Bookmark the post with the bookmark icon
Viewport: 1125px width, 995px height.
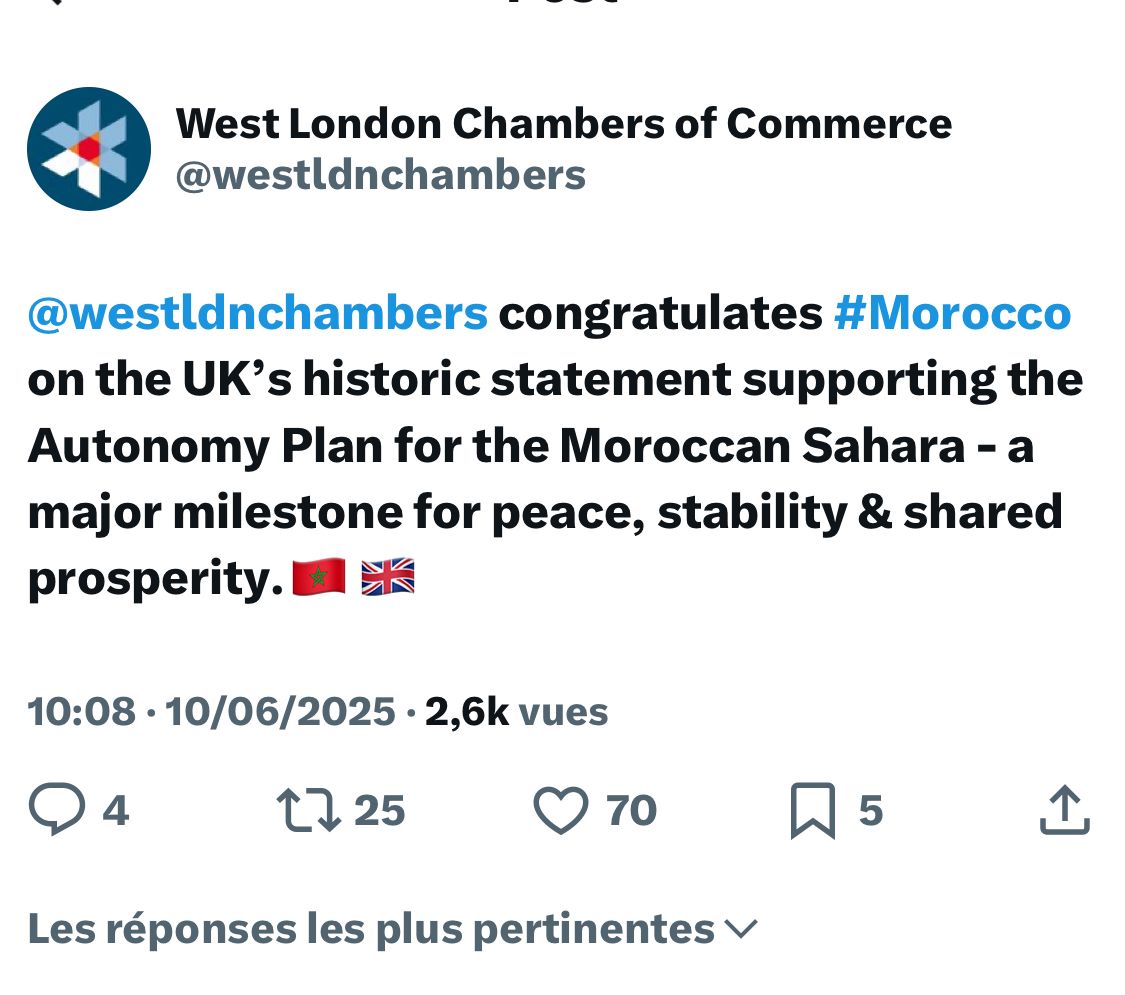pos(813,811)
